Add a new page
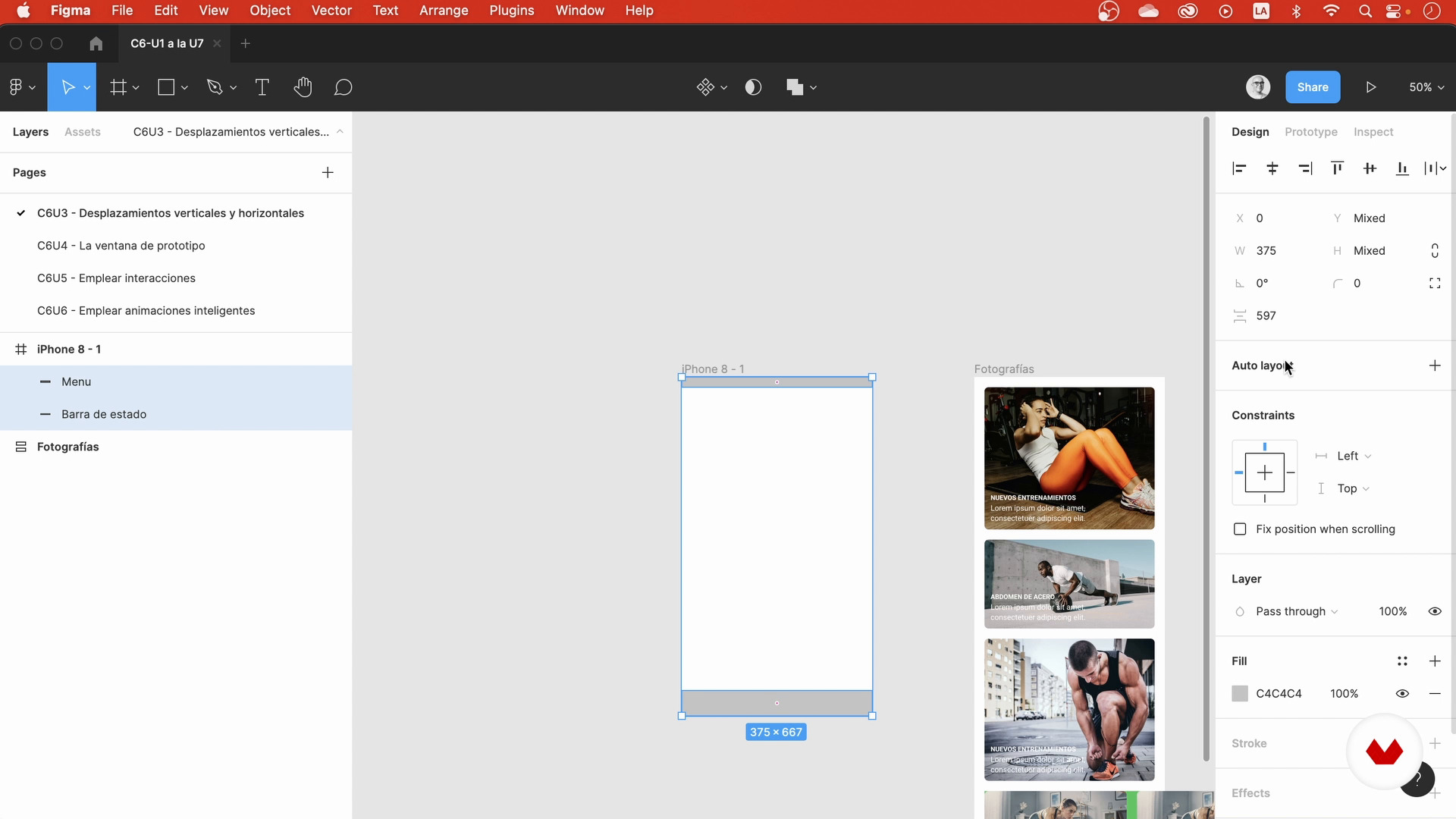 (328, 173)
